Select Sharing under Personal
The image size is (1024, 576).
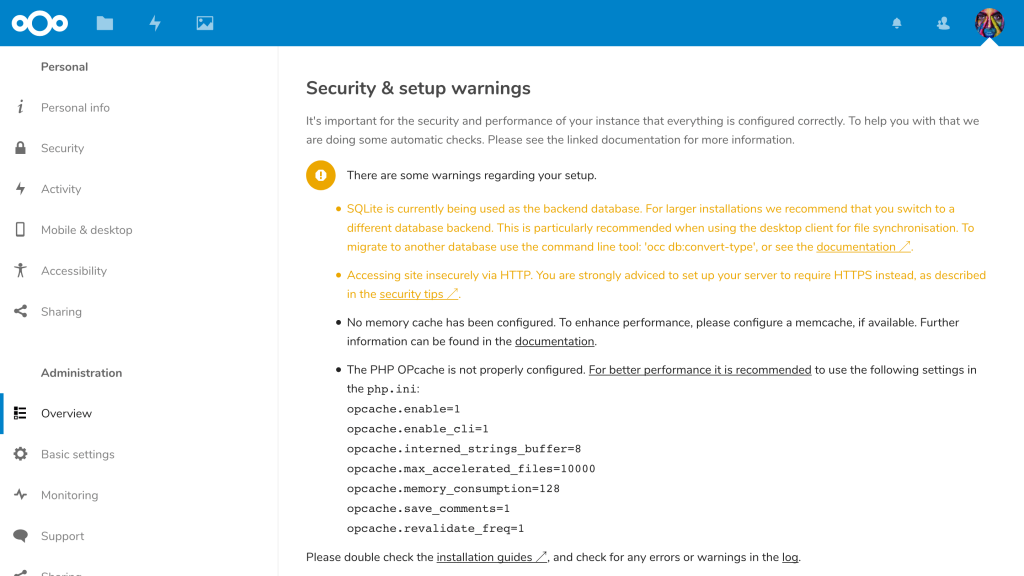click(x=61, y=312)
